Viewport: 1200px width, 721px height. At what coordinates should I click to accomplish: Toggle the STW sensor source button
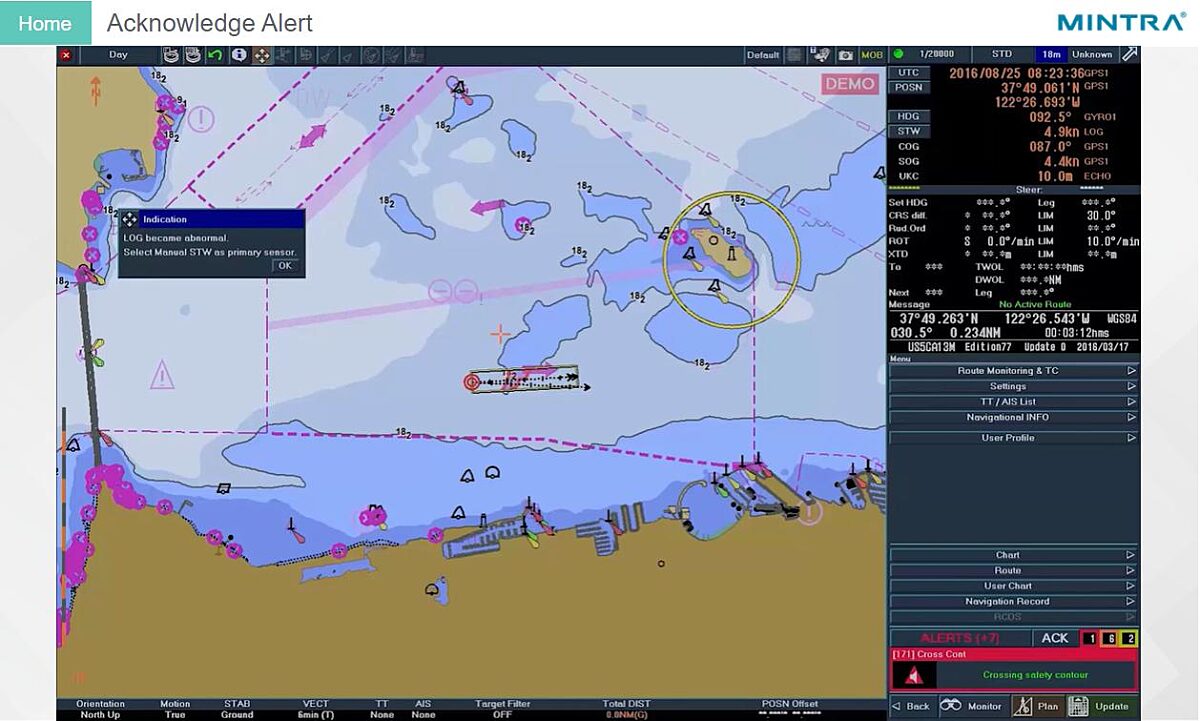click(x=908, y=132)
